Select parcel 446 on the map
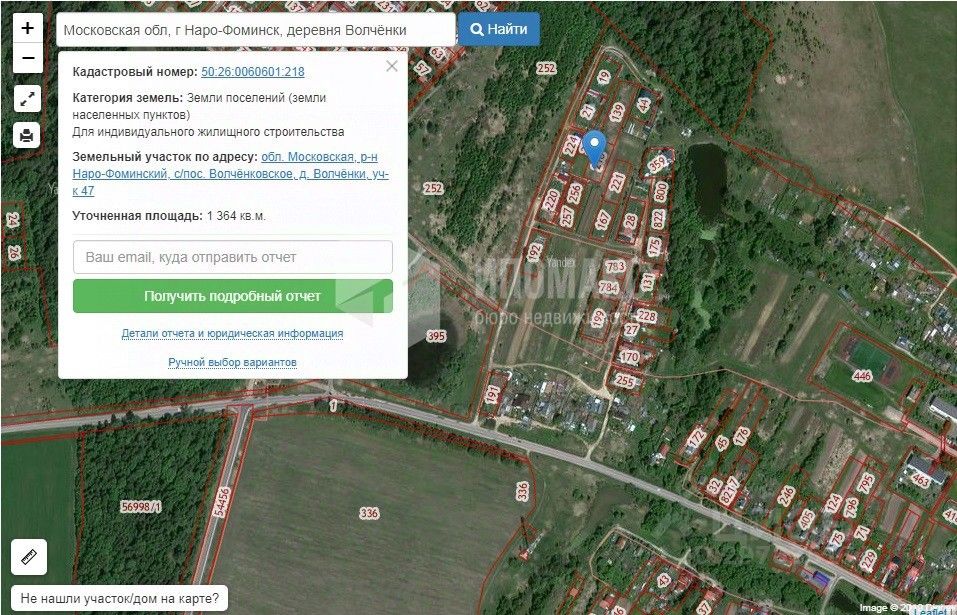The width and height of the screenshot is (957, 615). tap(862, 376)
